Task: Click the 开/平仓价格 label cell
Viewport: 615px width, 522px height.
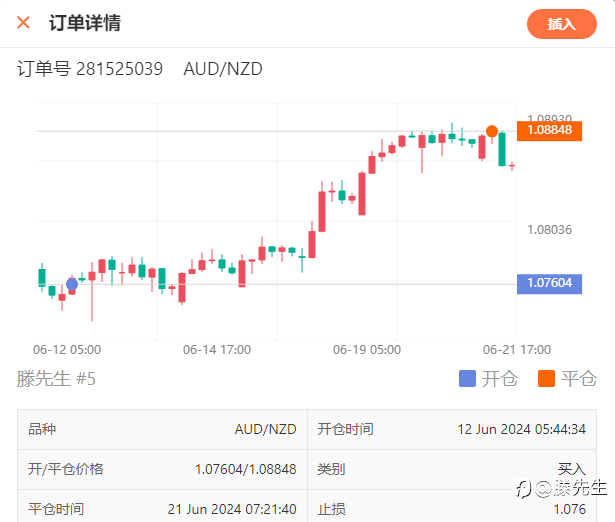Action: (x=66, y=469)
